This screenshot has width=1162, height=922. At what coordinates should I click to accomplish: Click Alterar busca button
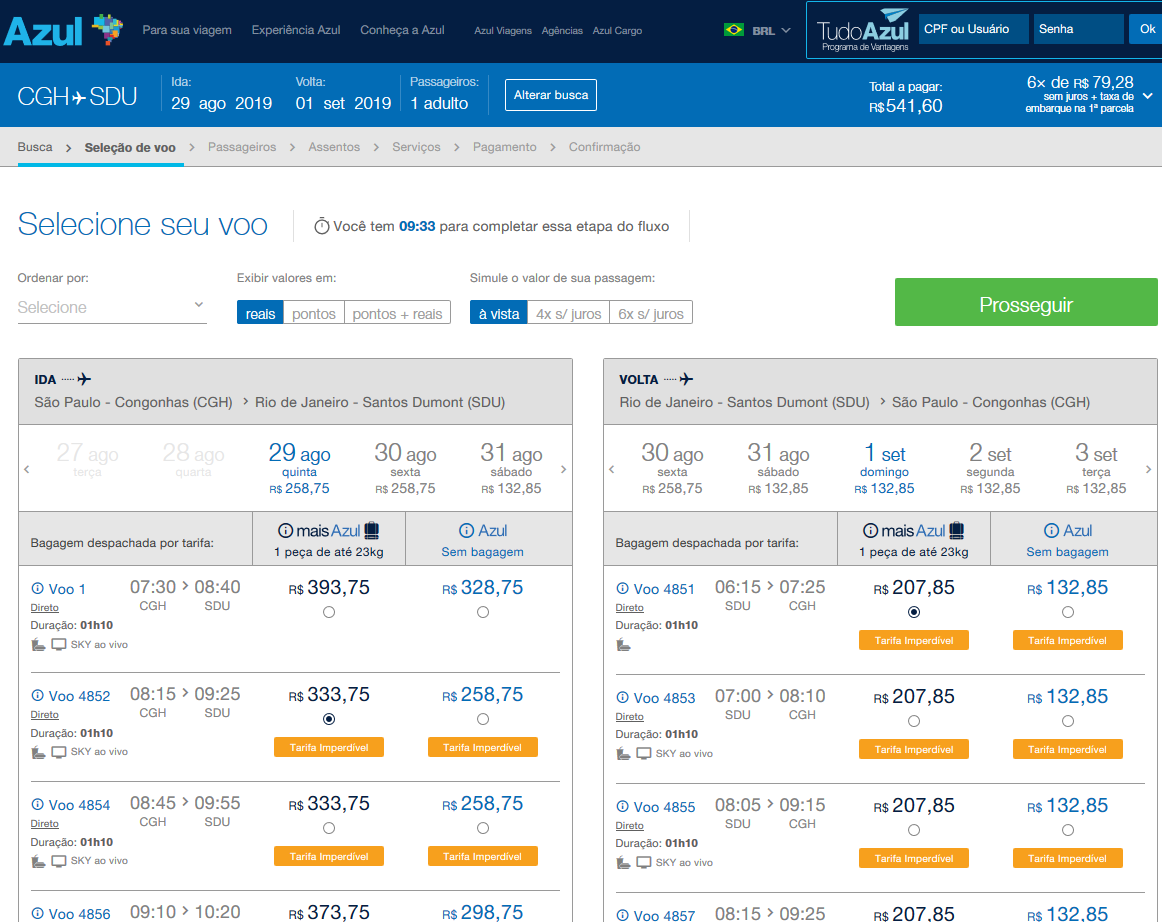(x=551, y=95)
